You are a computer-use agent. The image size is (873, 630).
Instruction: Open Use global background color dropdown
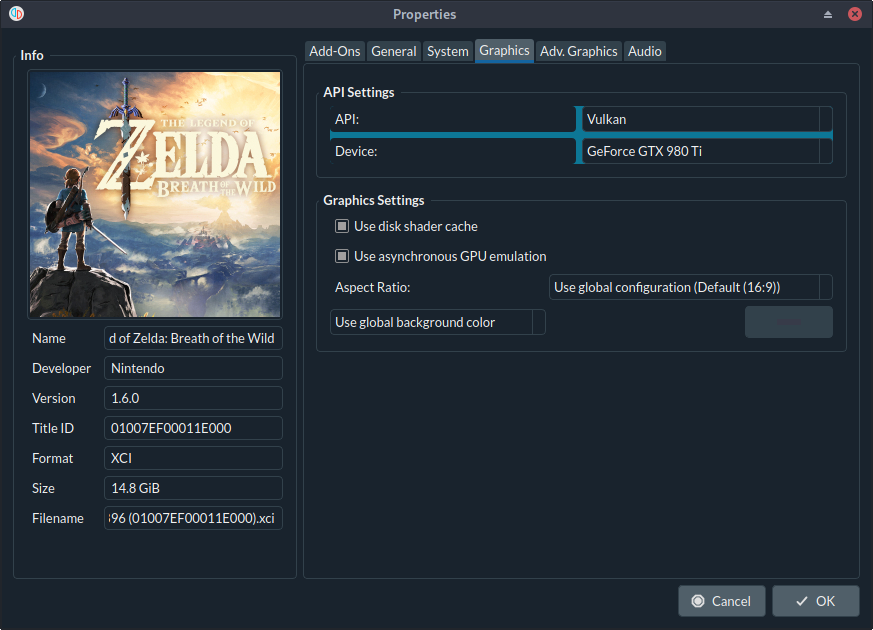coord(438,322)
